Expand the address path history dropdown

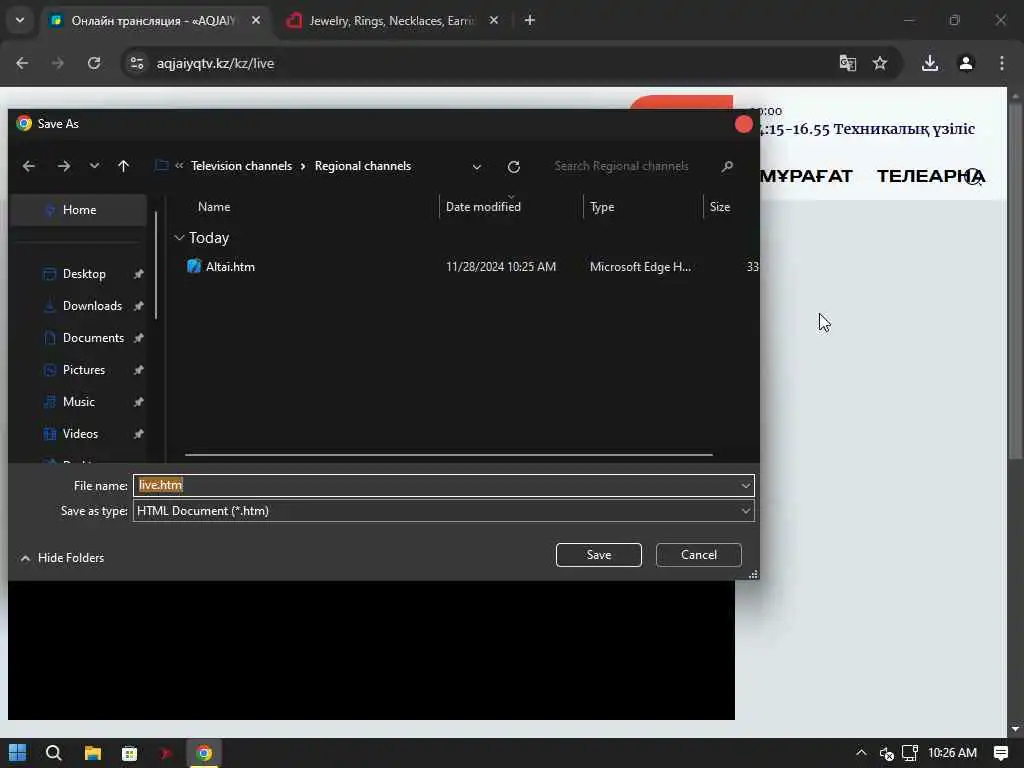click(477, 167)
